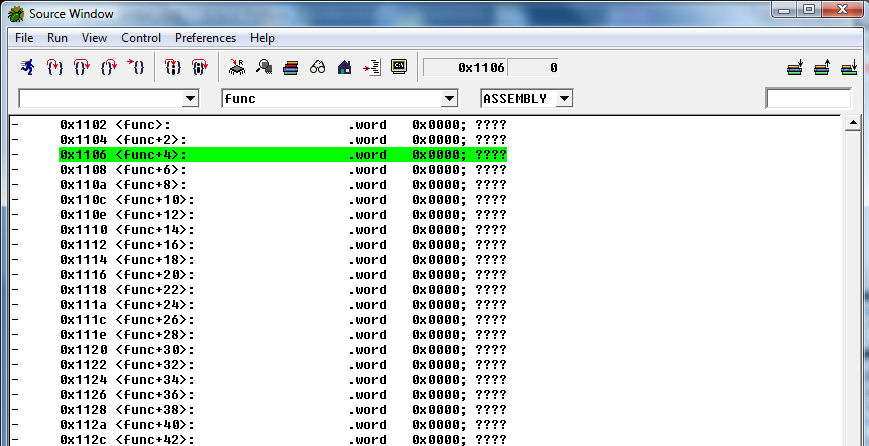Screen dimensions: 869x446
Task: Open the Help menu
Action: (x=262, y=38)
